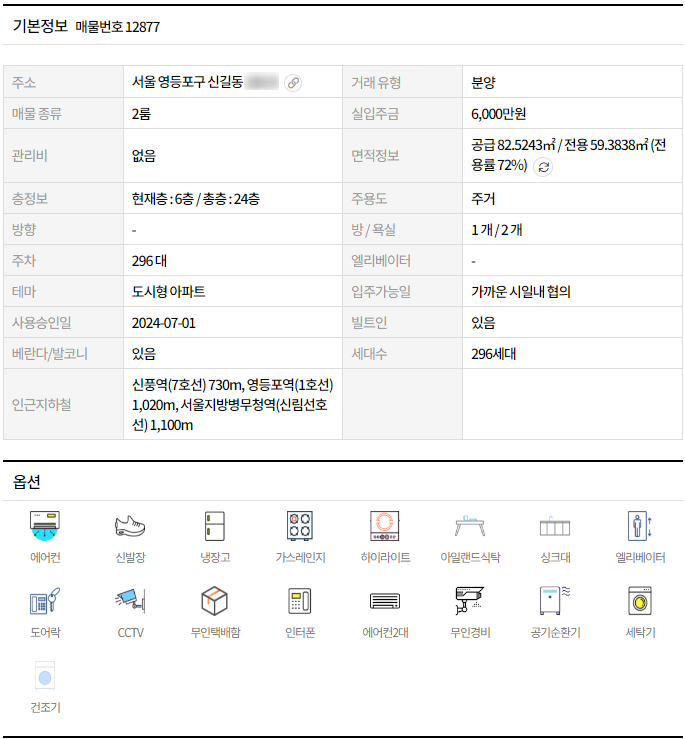Click the area unit conversion refresh icon

coord(543,167)
